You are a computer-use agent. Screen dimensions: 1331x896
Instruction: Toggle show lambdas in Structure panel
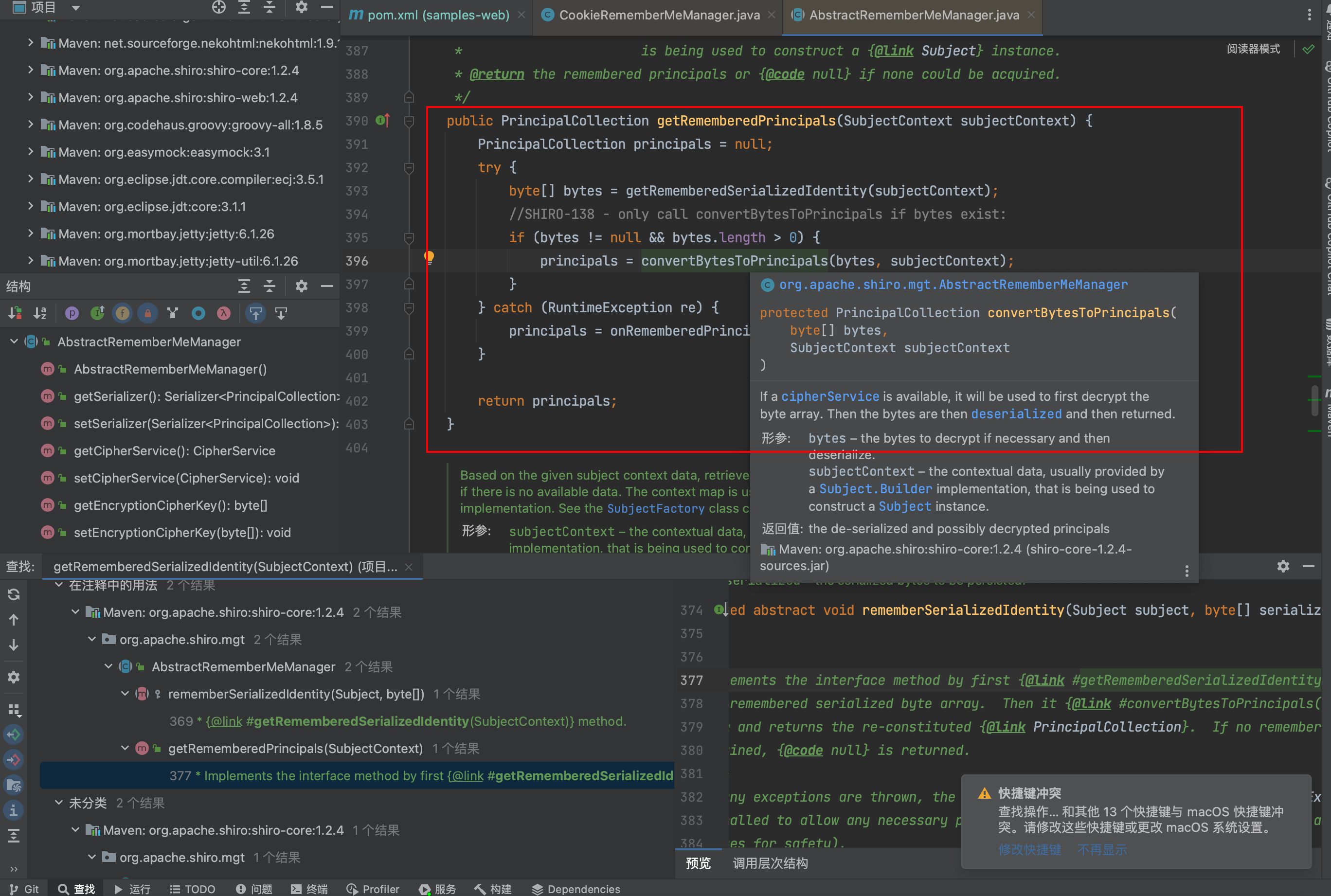click(223, 313)
